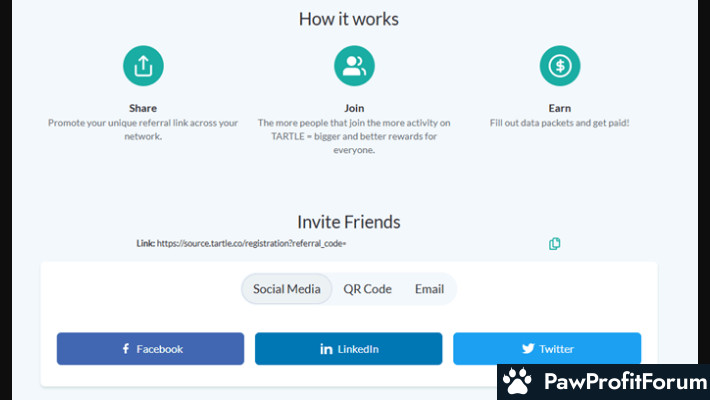Click the "How it works" heading

point(348,18)
